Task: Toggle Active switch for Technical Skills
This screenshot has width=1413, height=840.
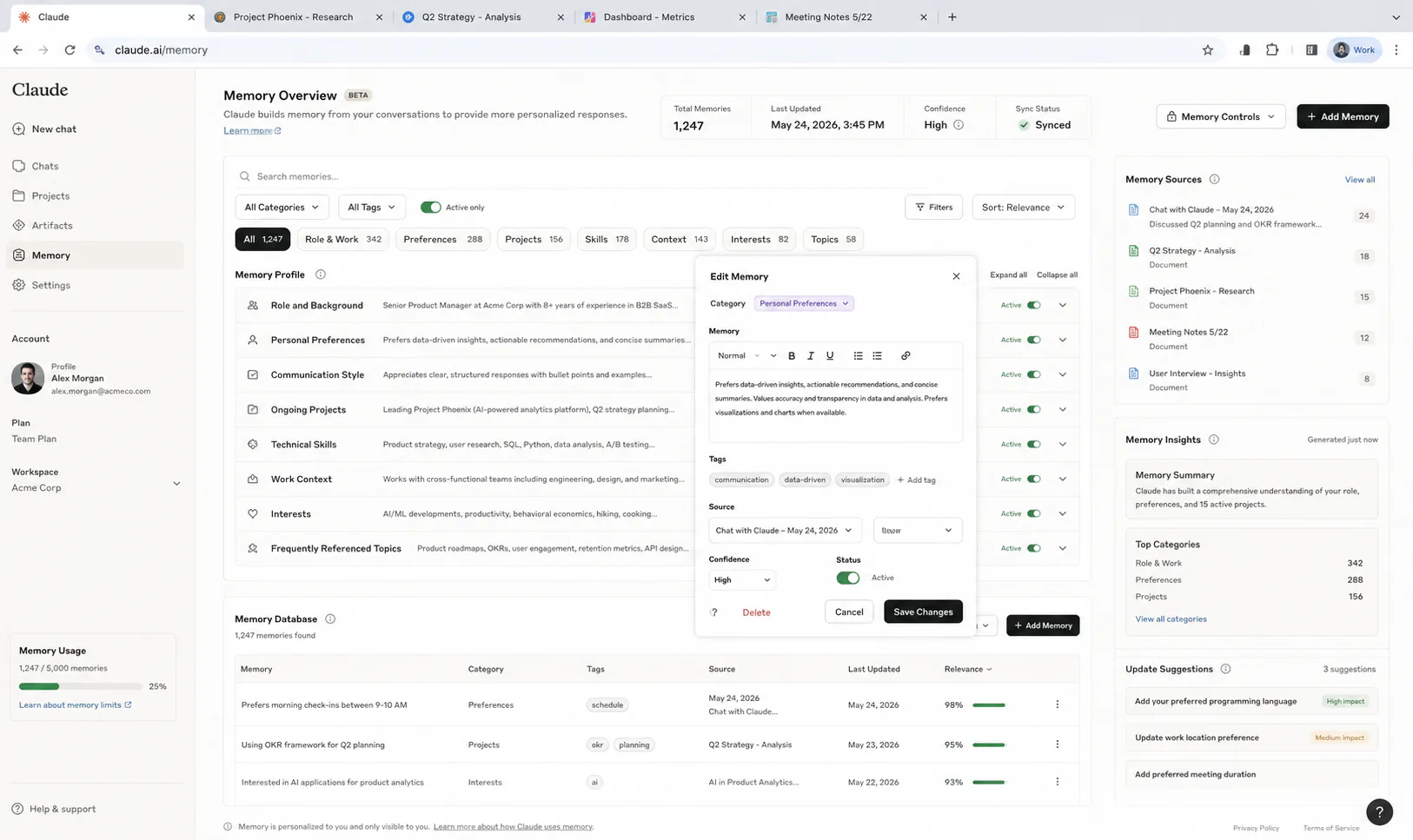Action: click(1033, 444)
